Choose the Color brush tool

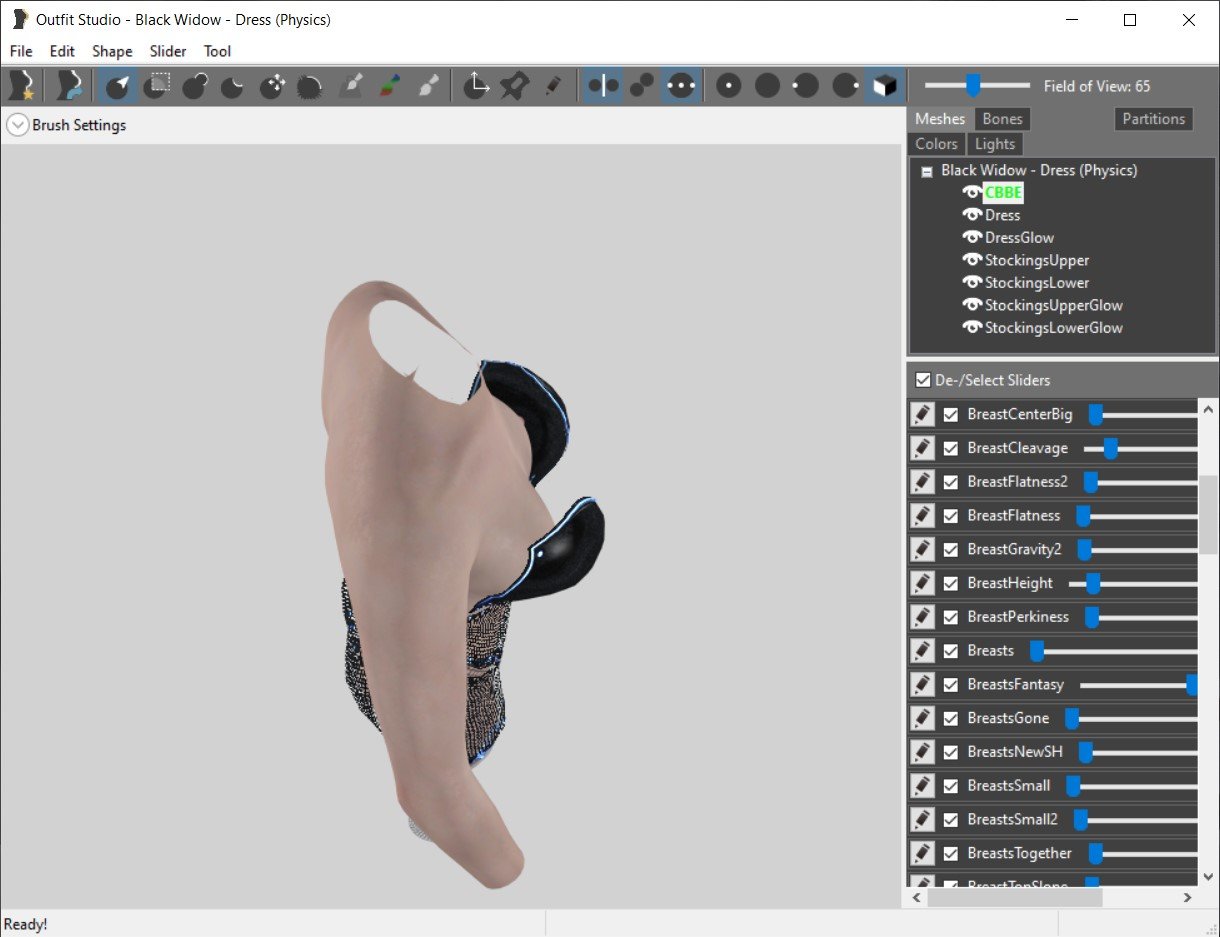coord(389,87)
